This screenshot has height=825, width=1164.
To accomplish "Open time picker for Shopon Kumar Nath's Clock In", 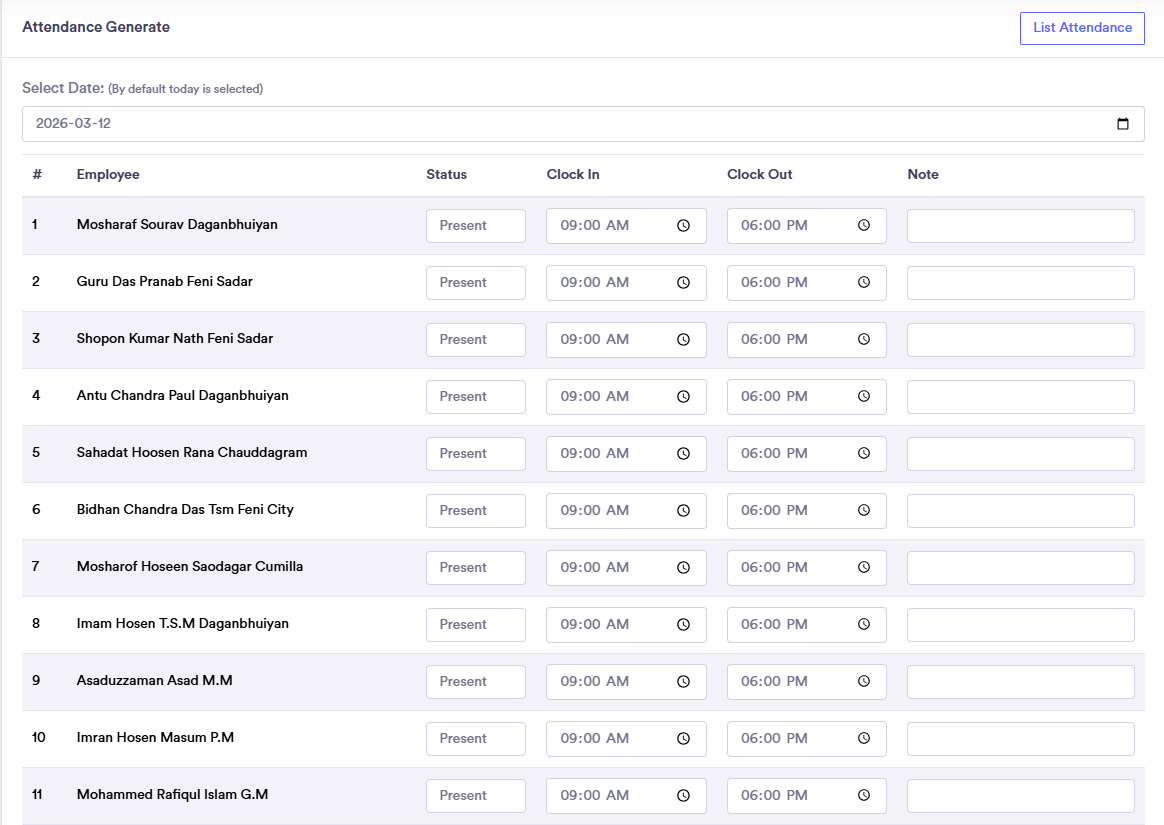I will point(683,340).
